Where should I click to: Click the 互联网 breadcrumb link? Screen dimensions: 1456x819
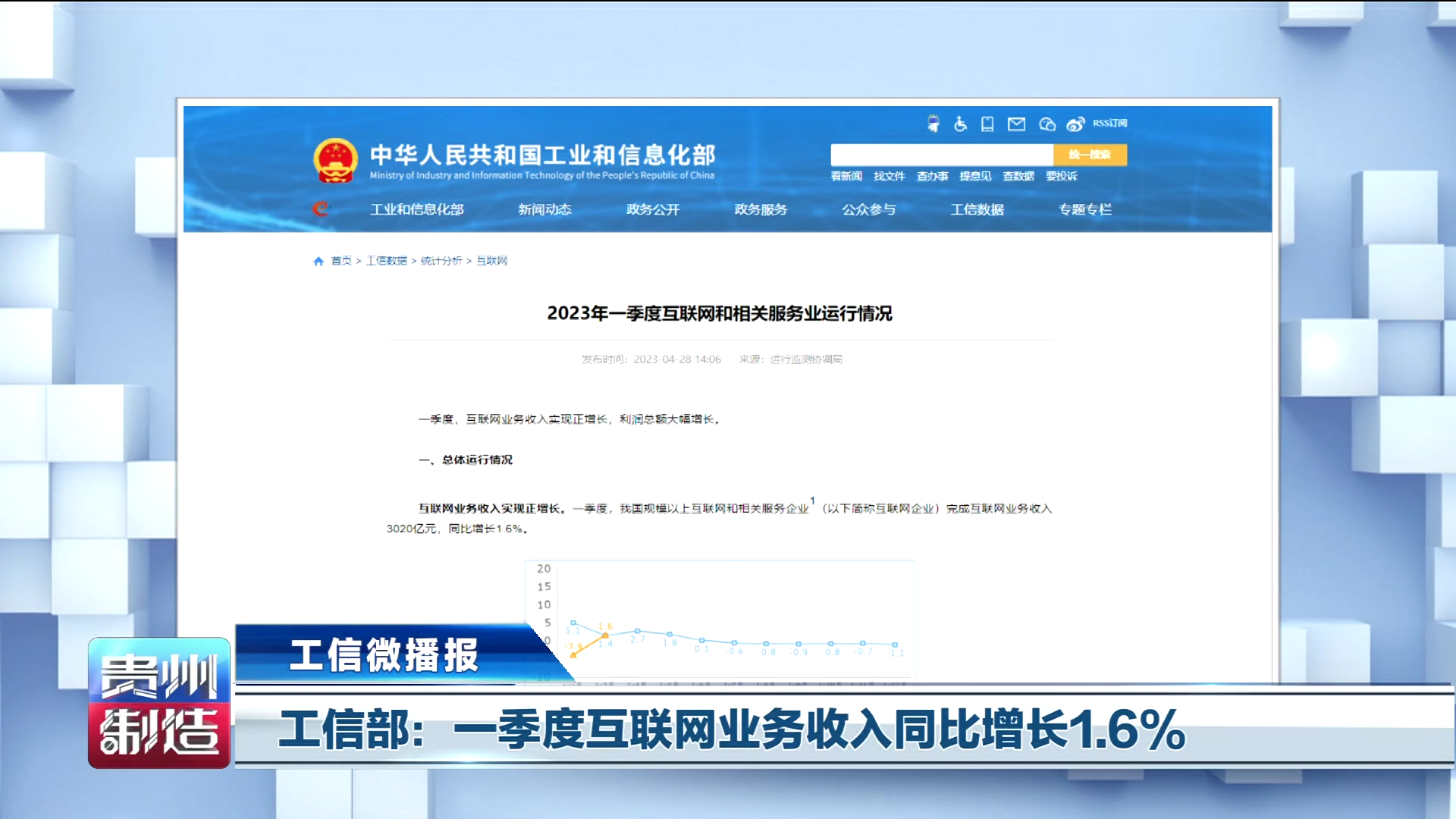491,261
